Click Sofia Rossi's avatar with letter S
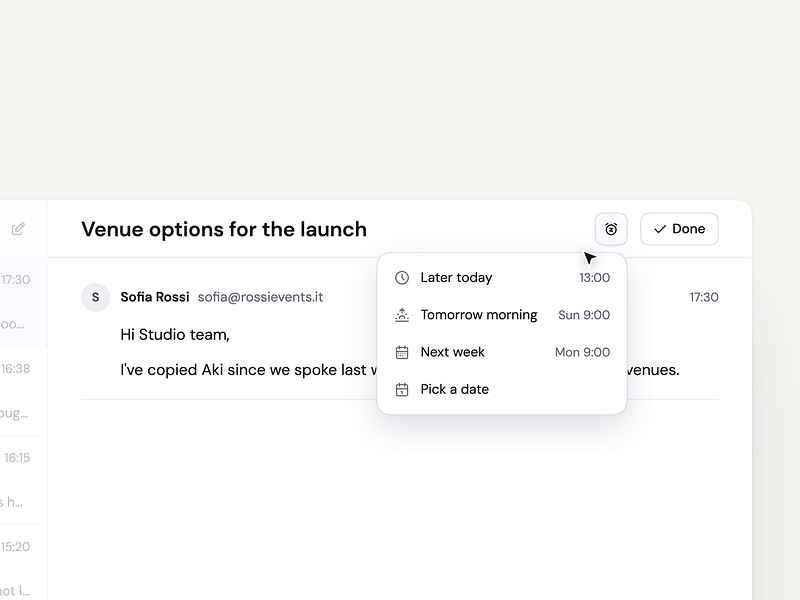The height and width of the screenshot is (600, 800). (x=95, y=297)
